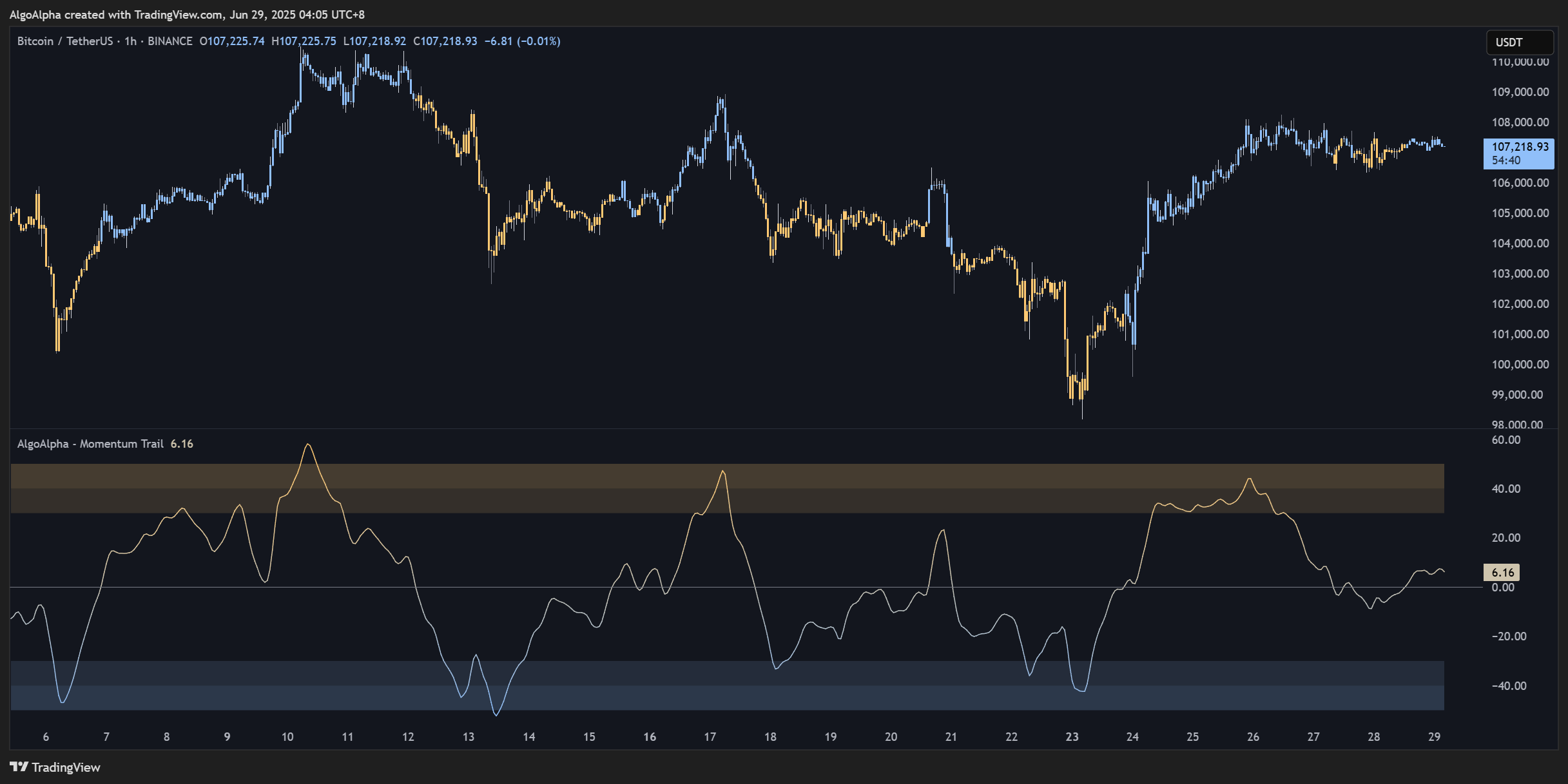Click the 104,000.00 price axis label

pyautogui.click(x=1520, y=244)
